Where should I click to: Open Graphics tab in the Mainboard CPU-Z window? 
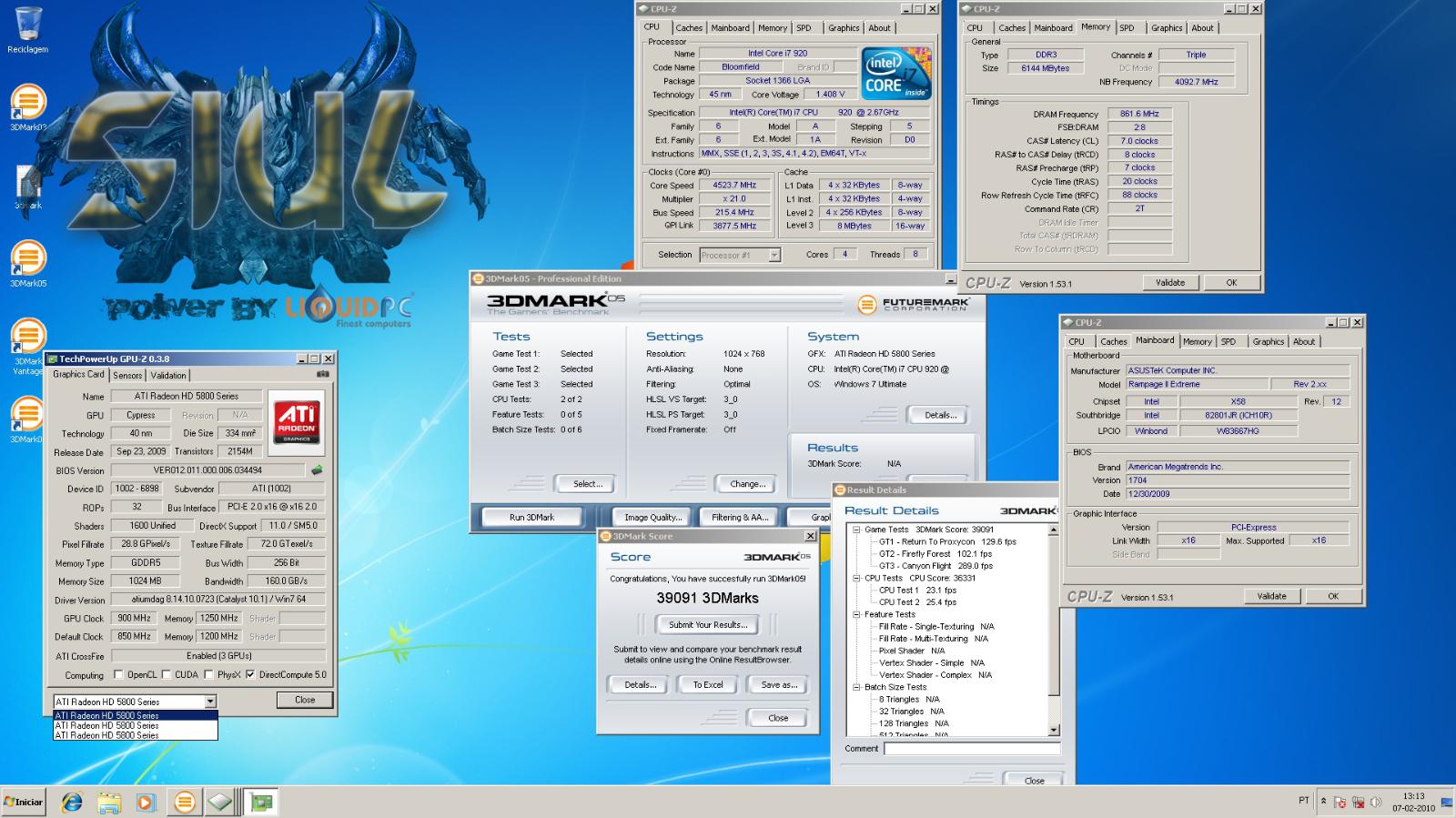point(1268,342)
